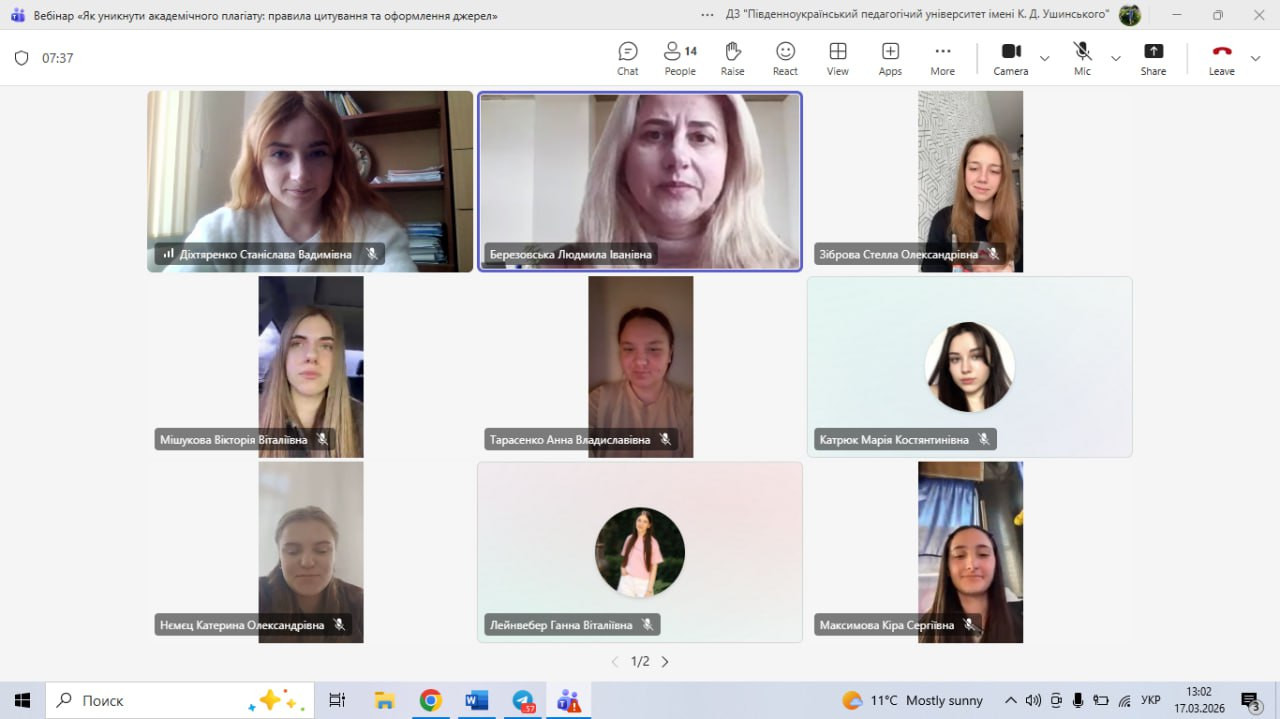Select Березовська Людмила Іванівна video tile

pyautogui.click(x=640, y=181)
